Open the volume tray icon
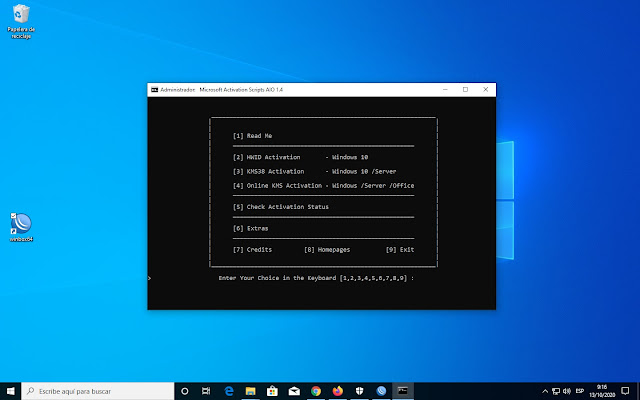 tap(567, 391)
